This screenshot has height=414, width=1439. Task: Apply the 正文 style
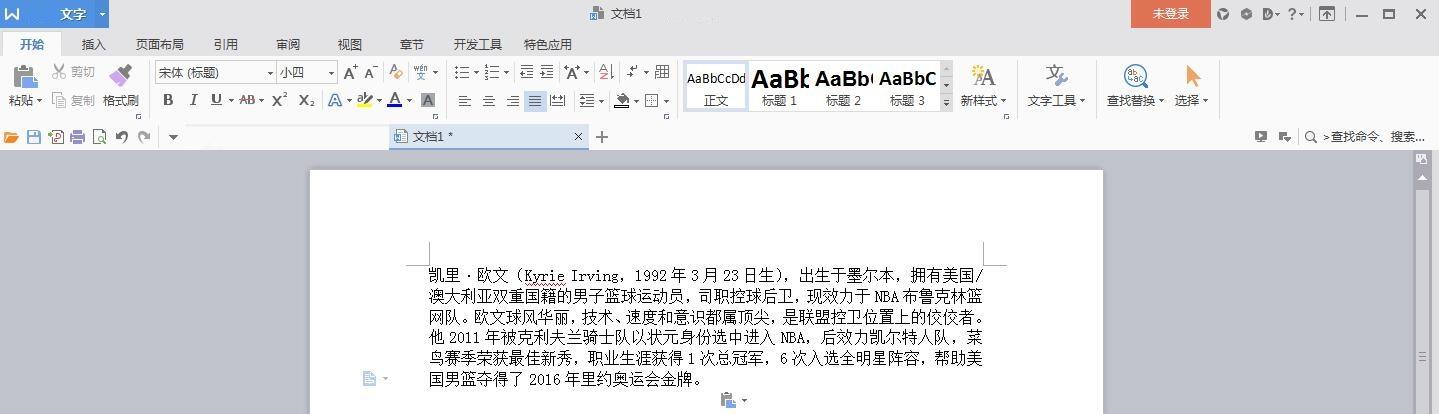[716, 86]
